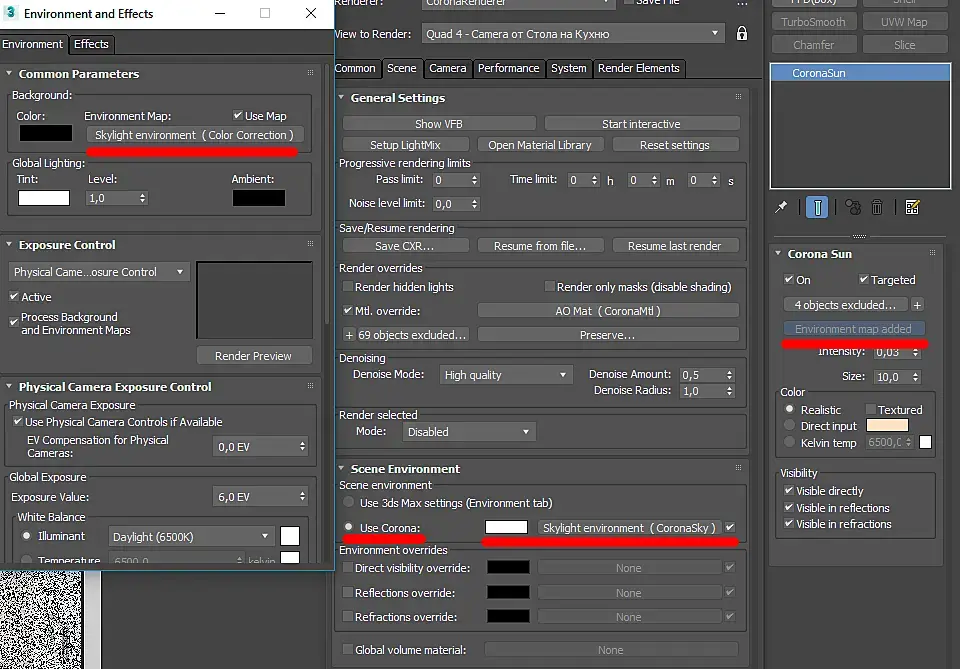
Task: Toggle Active exposure control checkbox
Action: [14, 296]
